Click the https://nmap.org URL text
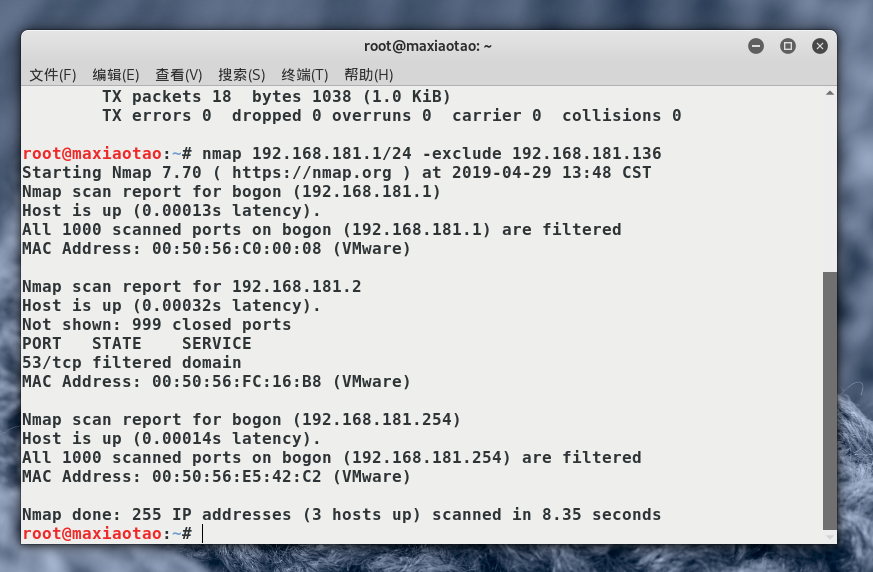This screenshot has height=572, width=873. [x=312, y=173]
